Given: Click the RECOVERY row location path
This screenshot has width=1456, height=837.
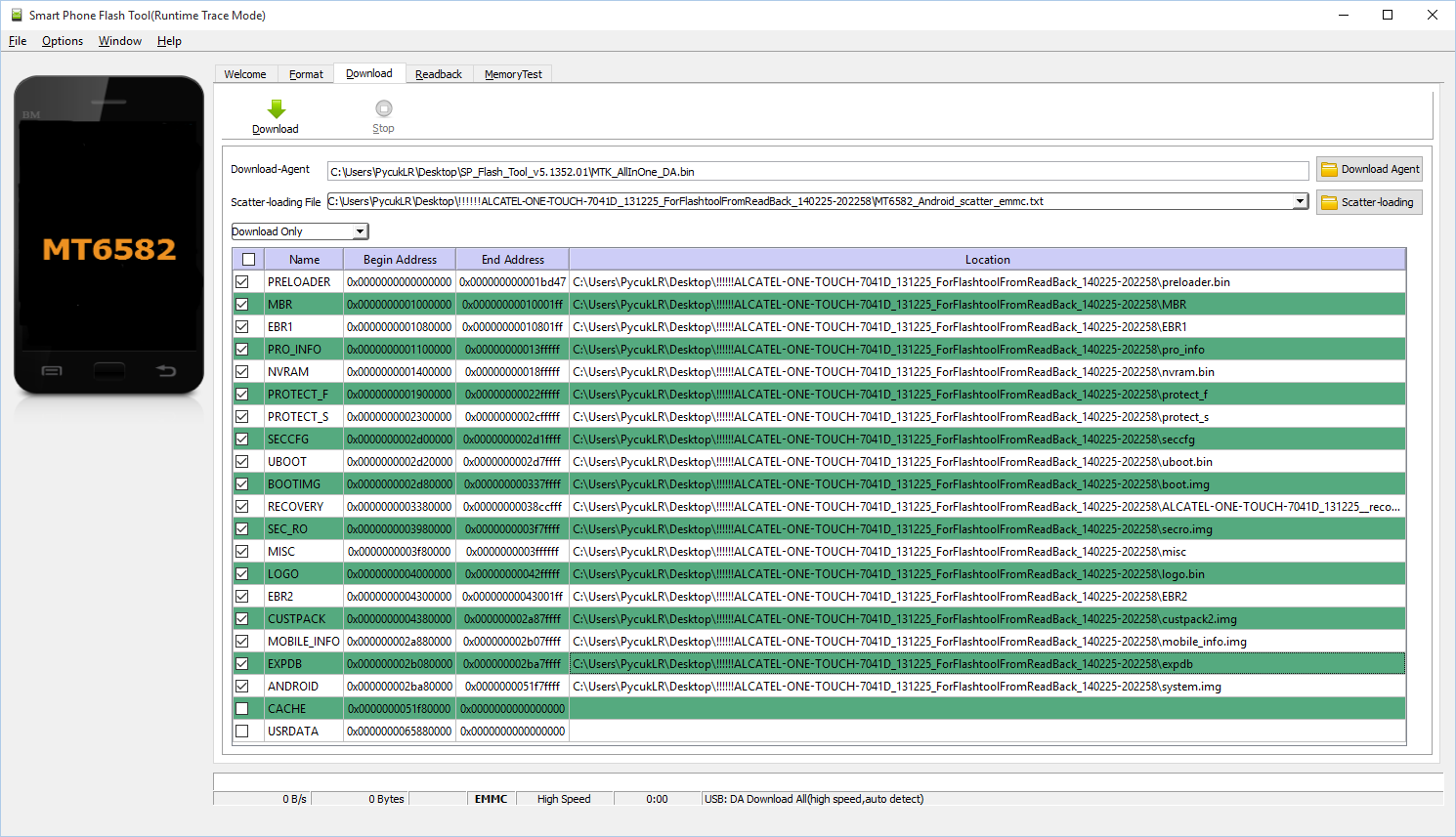Looking at the screenshot, I should pyautogui.click(x=986, y=507).
